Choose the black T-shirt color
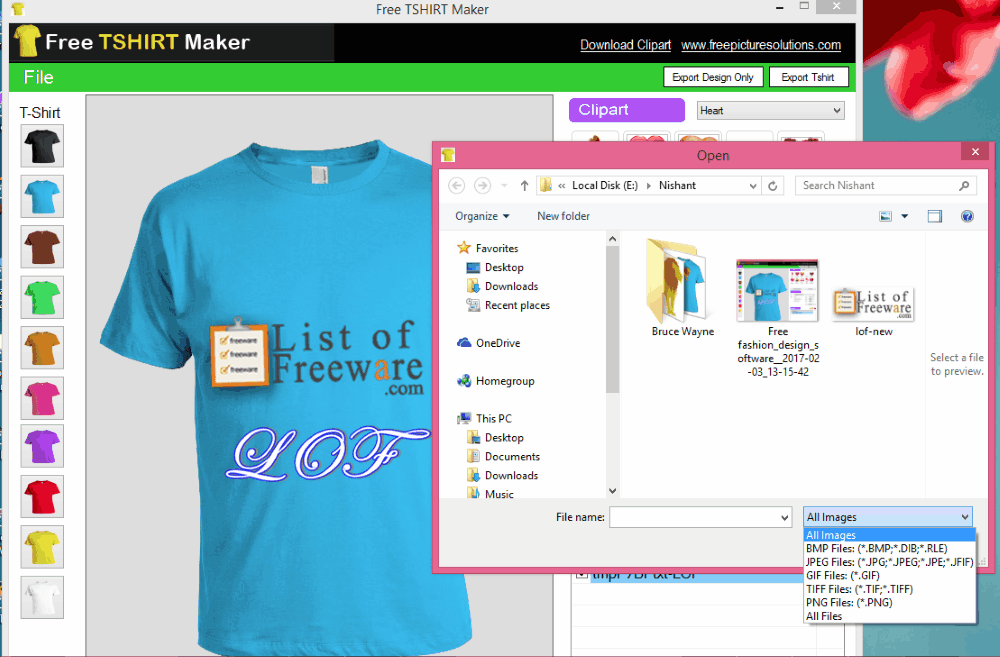 [x=42, y=146]
